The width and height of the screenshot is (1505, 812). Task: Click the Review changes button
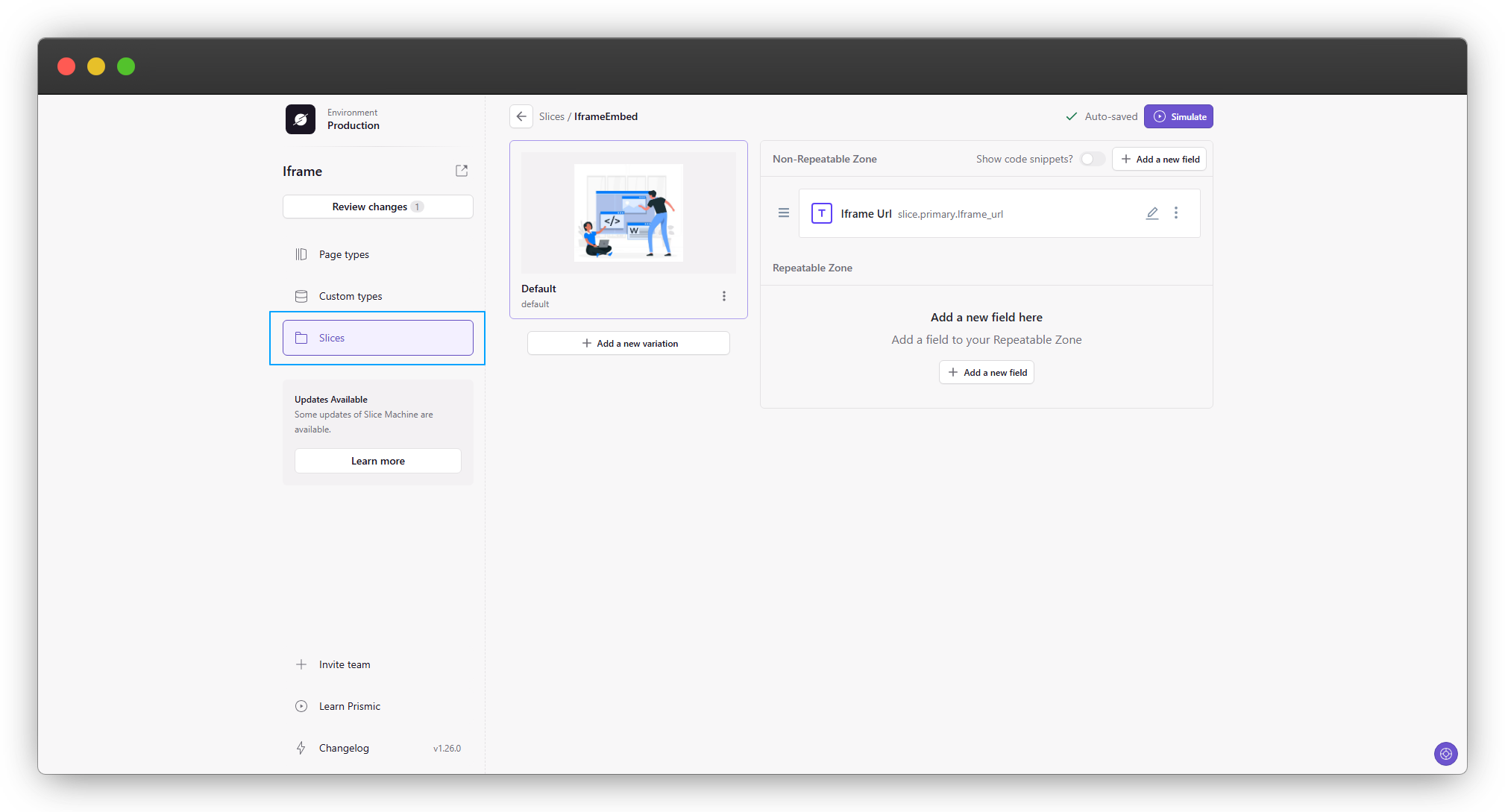point(378,207)
